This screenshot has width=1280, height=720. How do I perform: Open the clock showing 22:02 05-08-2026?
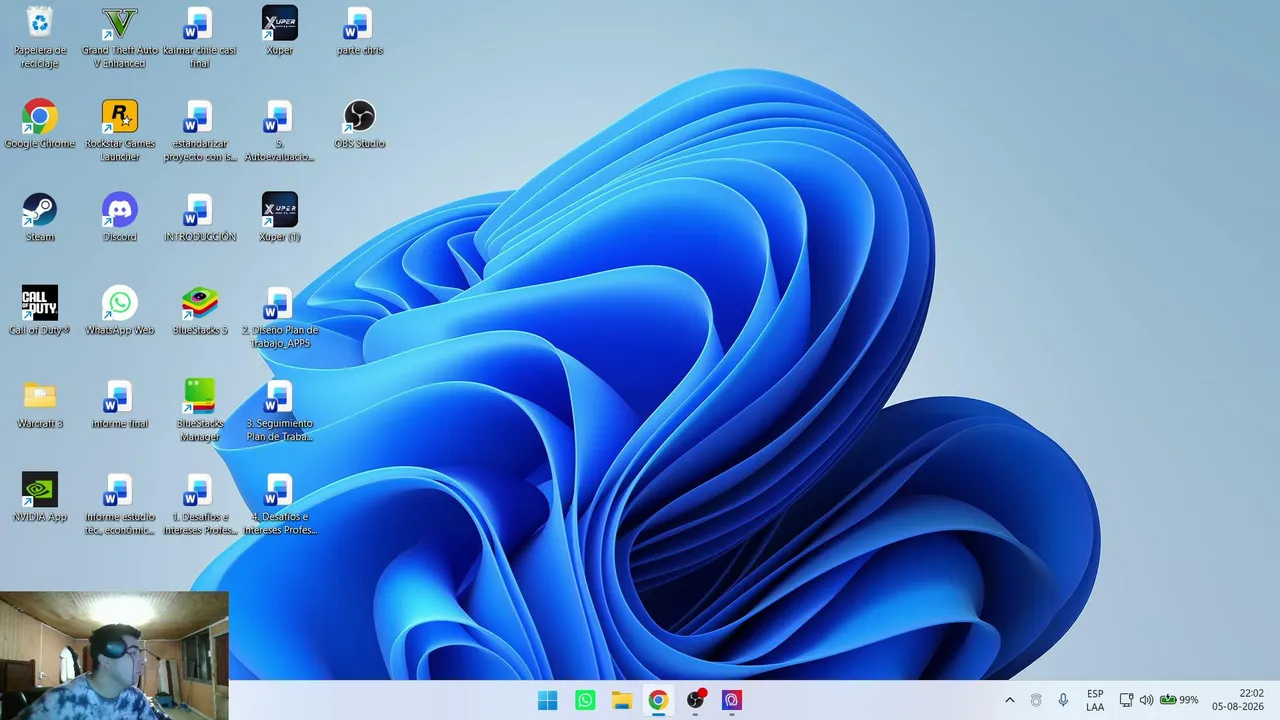[x=1238, y=700]
